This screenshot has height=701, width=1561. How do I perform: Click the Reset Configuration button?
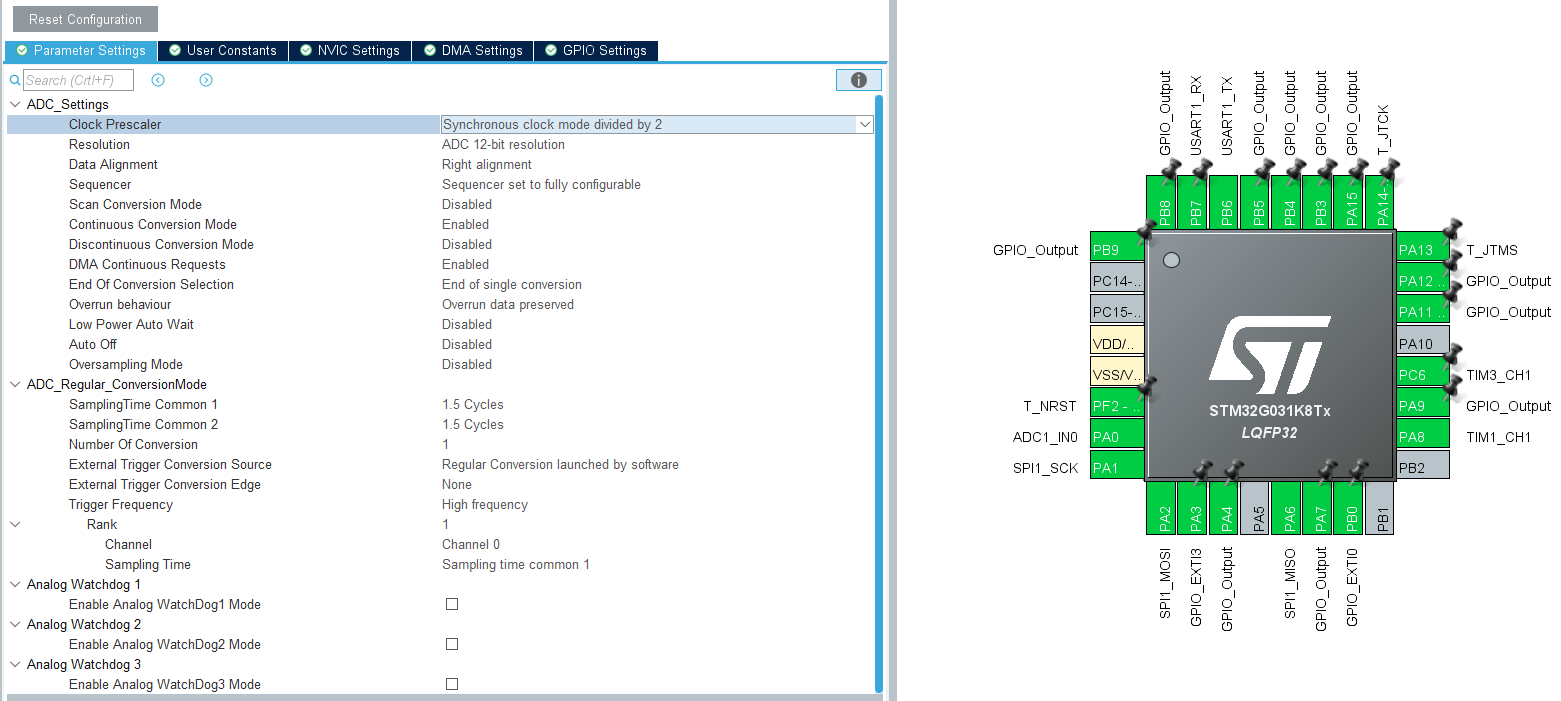84,18
